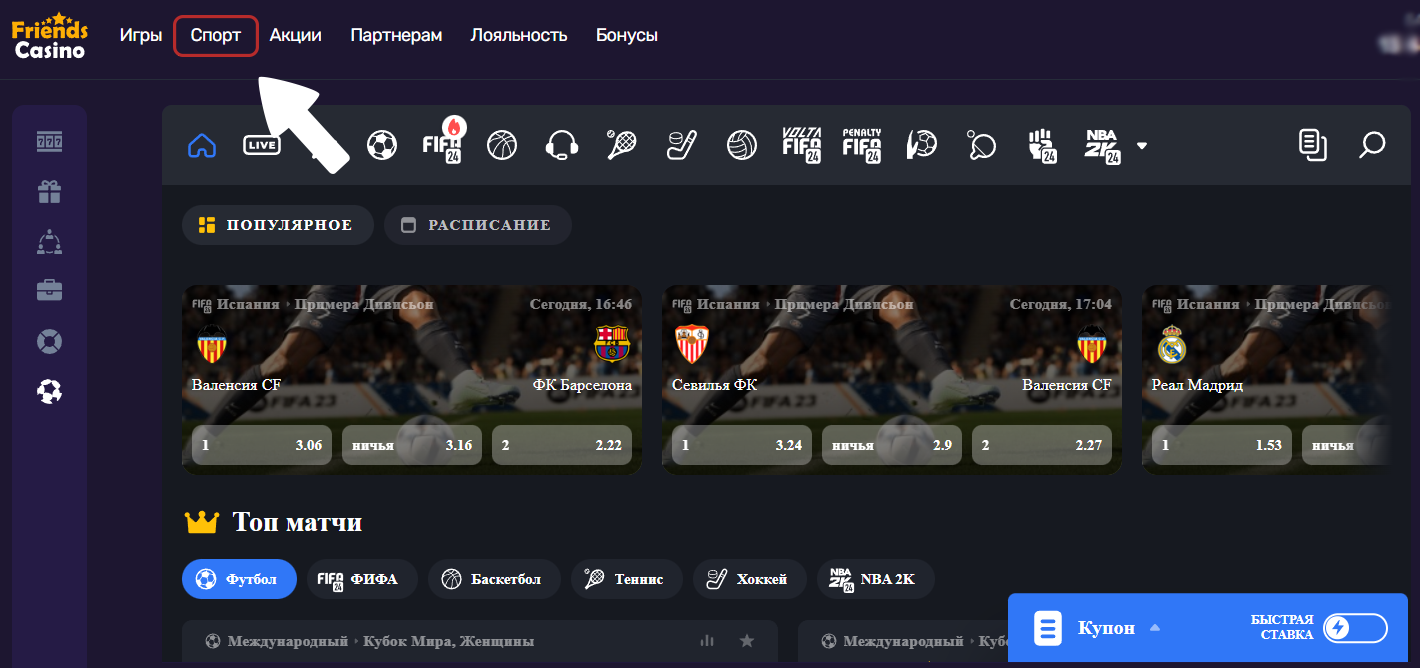Bet on Валенсия CF win at 3.06

[x=261, y=445]
